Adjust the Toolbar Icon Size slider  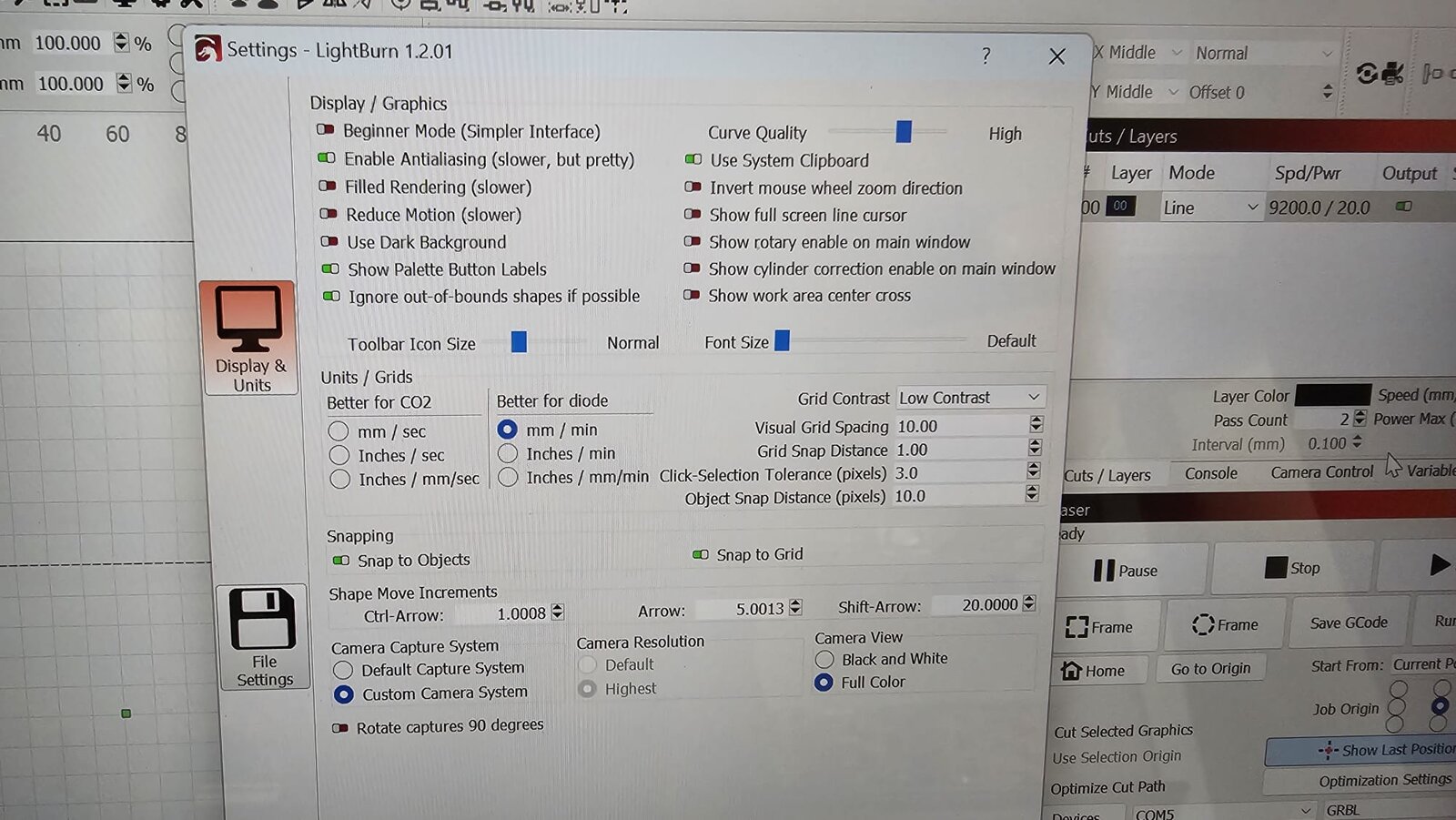[x=519, y=342]
